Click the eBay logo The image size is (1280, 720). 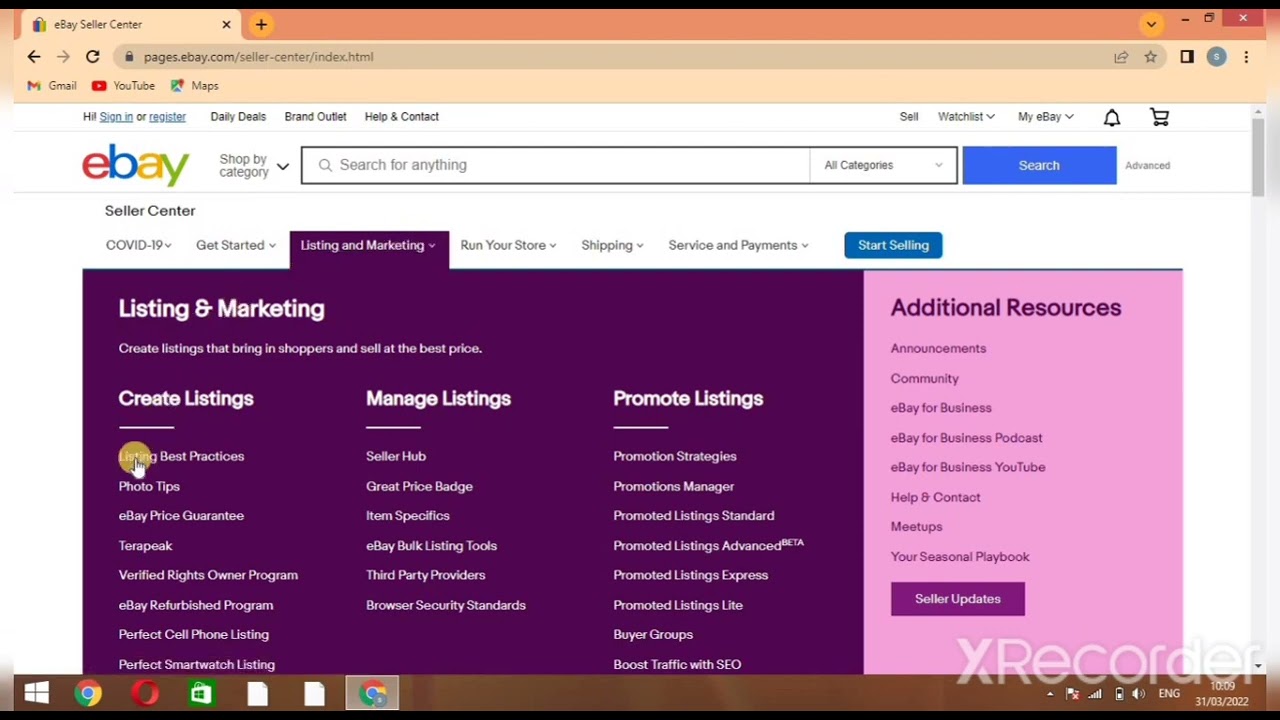click(x=135, y=165)
